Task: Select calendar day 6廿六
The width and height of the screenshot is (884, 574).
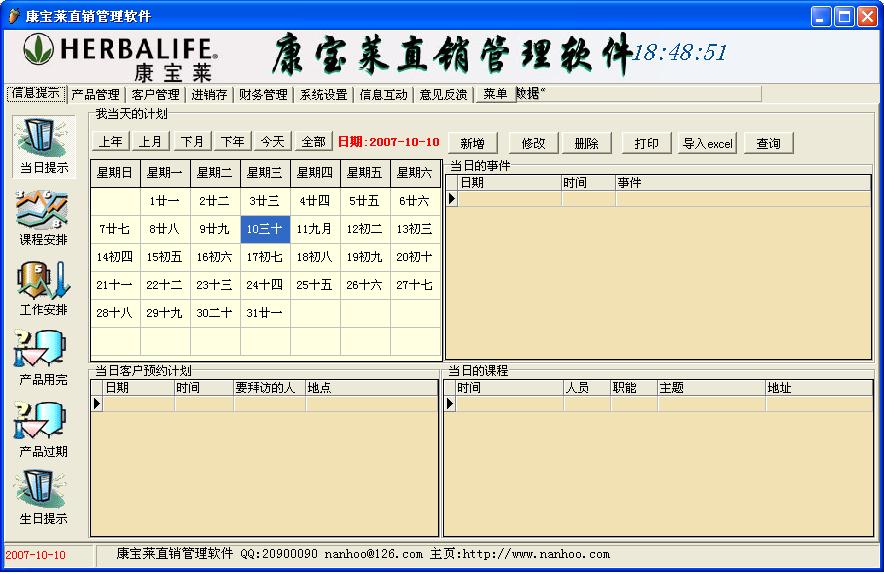Action: [415, 201]
